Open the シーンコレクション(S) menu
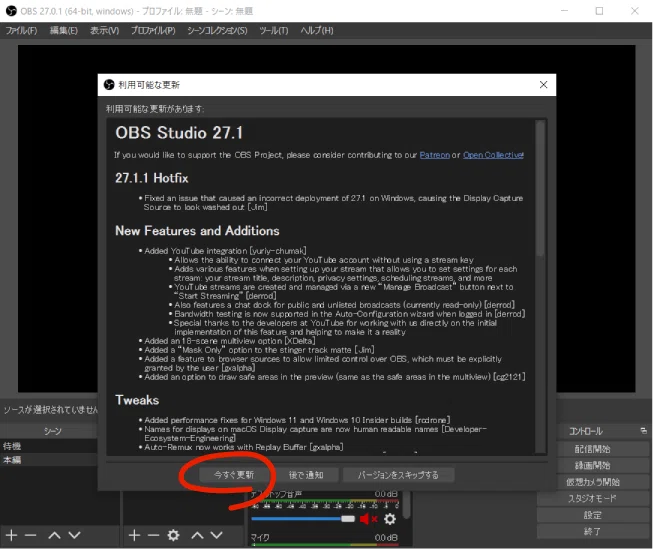Screen dimensions: 653x549 coord(217,30)
